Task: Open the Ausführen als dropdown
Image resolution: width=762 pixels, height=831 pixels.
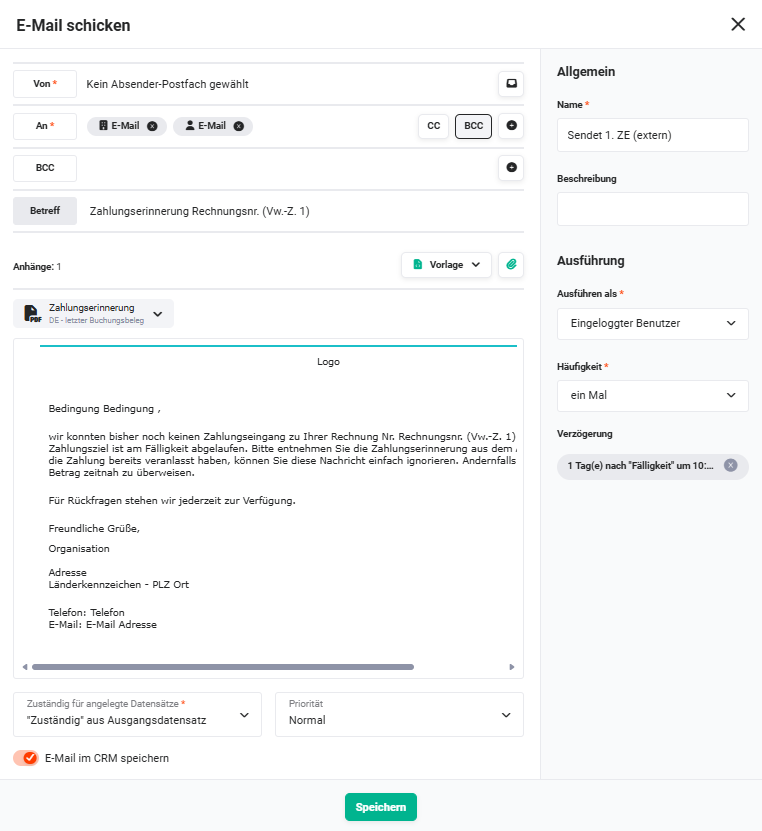Action: click(652, 323)
